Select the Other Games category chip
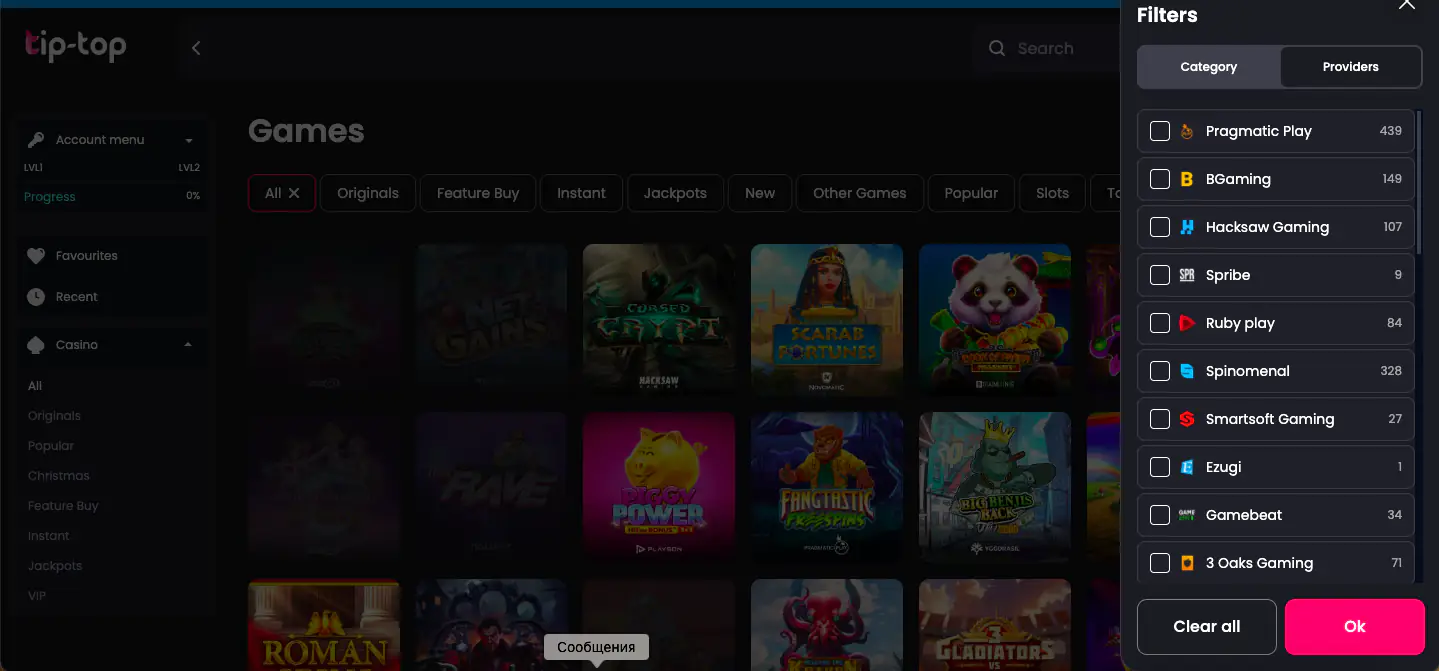The width and height of the screenshot is (1439, 671). point(860,193)
